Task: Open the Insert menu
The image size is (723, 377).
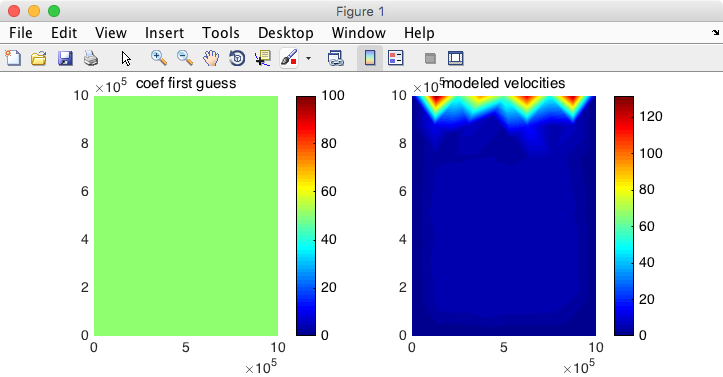Action: (x=164, y=33)
